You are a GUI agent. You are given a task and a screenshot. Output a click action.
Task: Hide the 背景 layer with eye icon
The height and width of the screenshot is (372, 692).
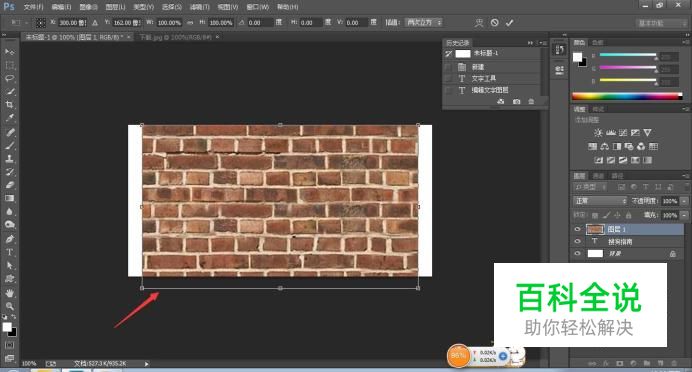coord(577,253)
